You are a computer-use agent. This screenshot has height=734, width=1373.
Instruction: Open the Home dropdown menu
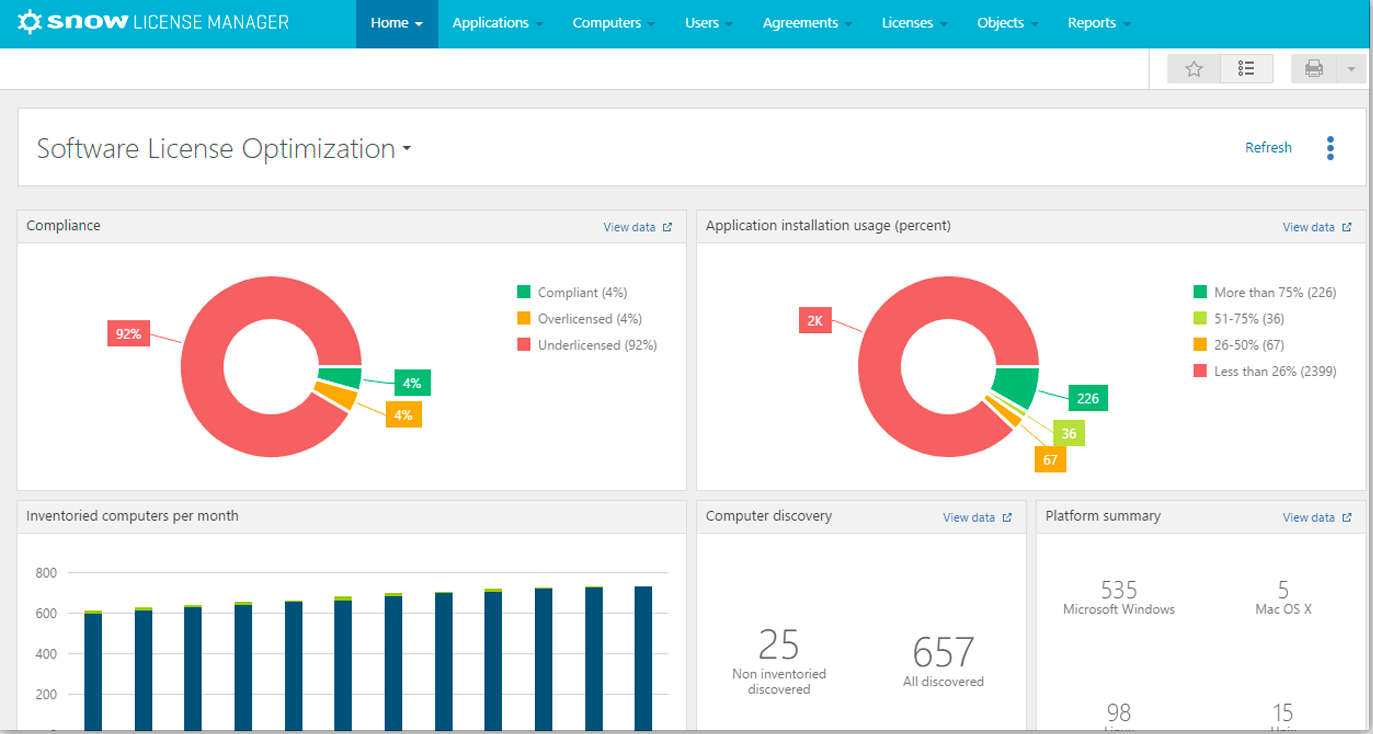pyautogui.click(x=396, y=23)
